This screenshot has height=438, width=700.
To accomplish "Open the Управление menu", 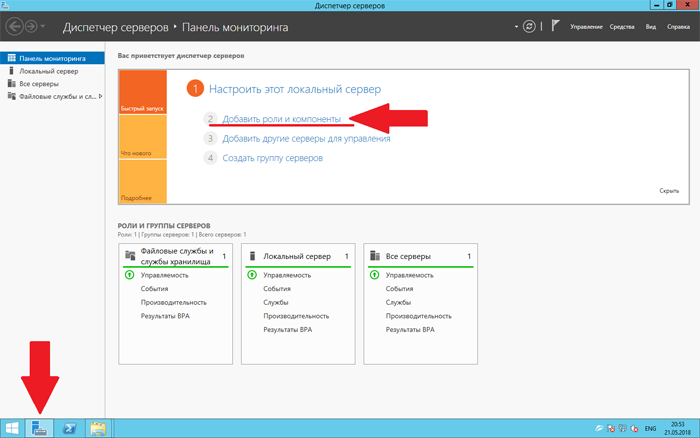I will pyautogui.click(x=586, y=26).
